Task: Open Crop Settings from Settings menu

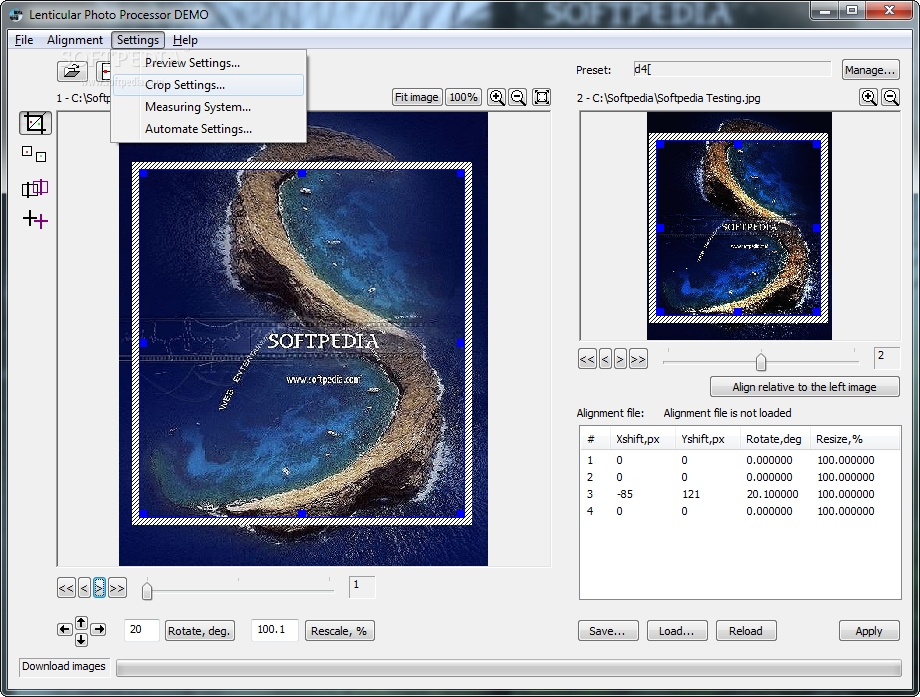Action: coord(185,85)
